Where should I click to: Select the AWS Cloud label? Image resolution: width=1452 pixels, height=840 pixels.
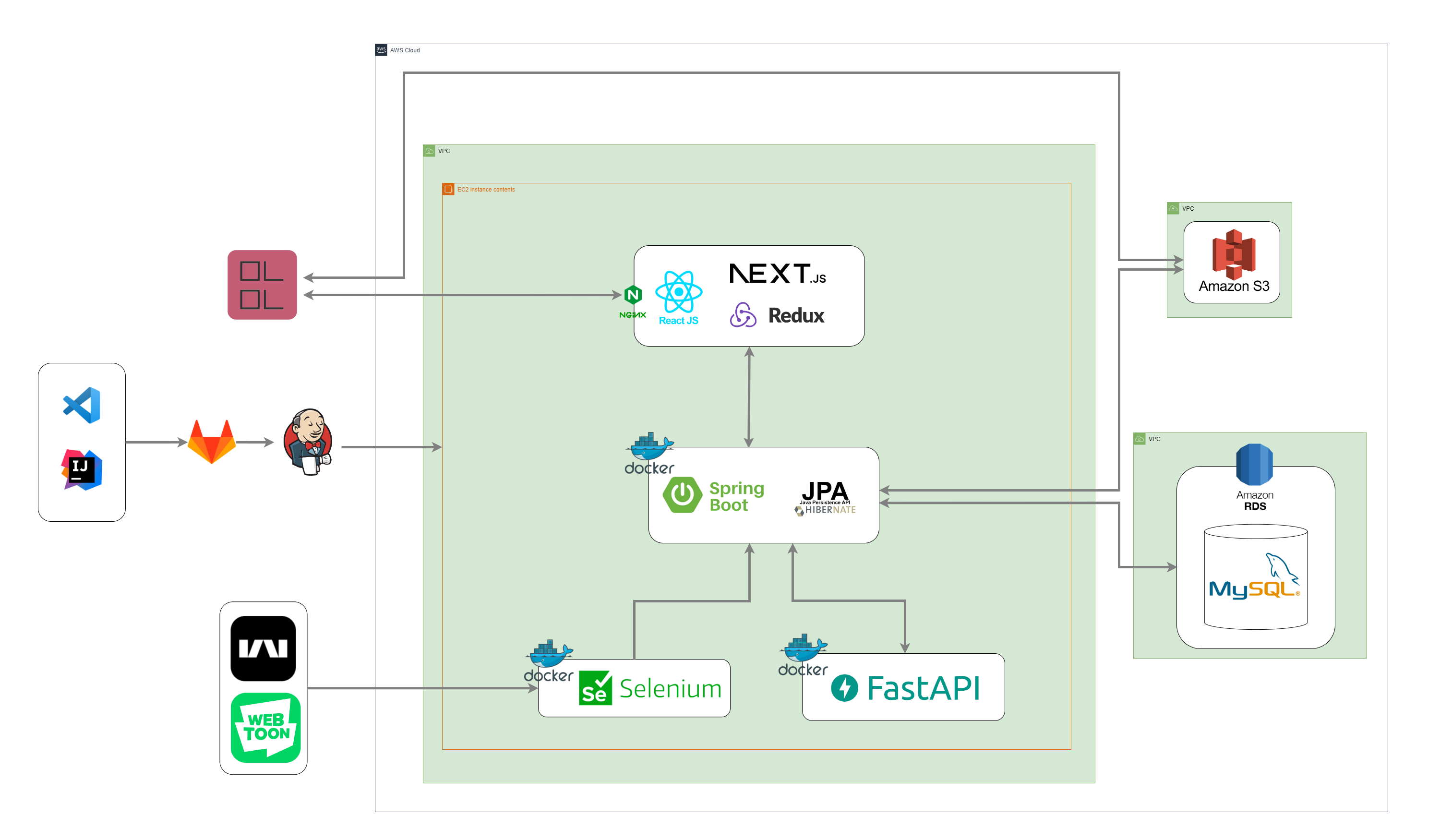pyautogui.click(x=405, y=50)
